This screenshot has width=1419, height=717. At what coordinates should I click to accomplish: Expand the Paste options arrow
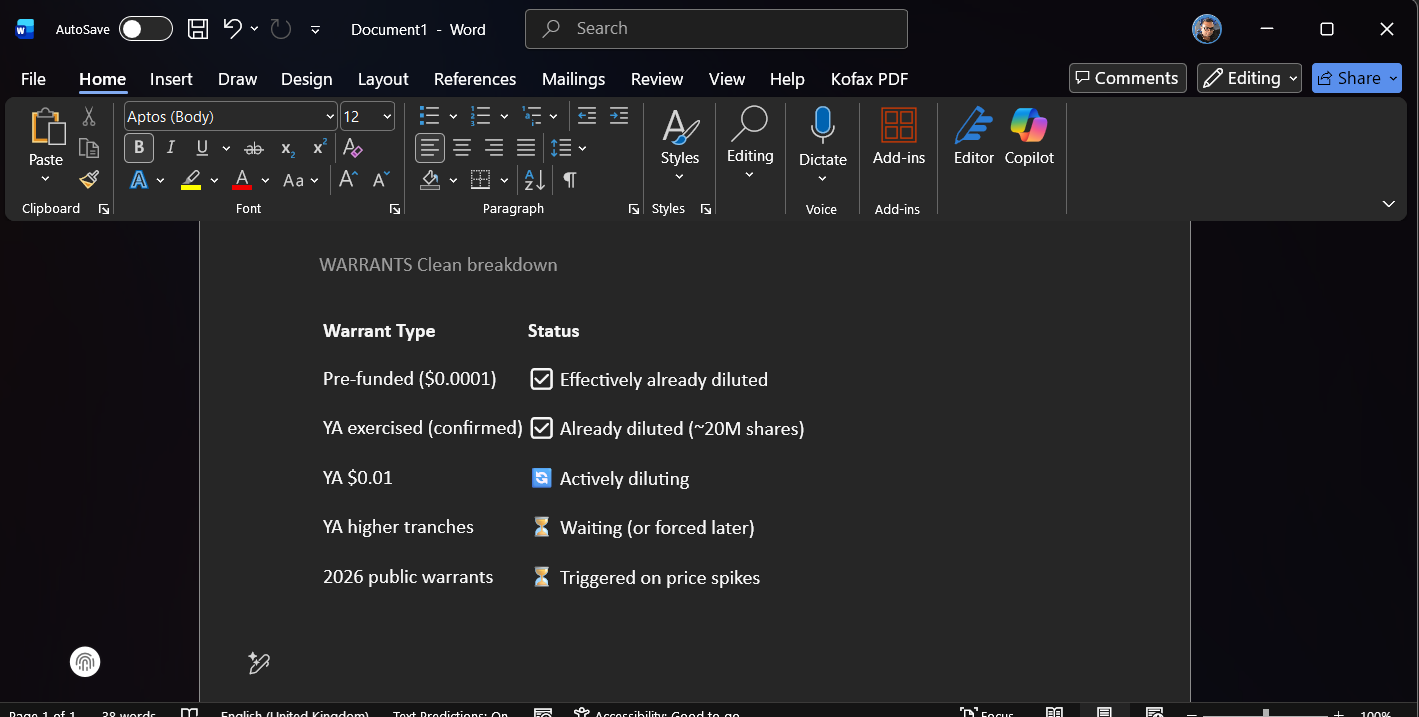pyautogui.click(x=46, y=180)
